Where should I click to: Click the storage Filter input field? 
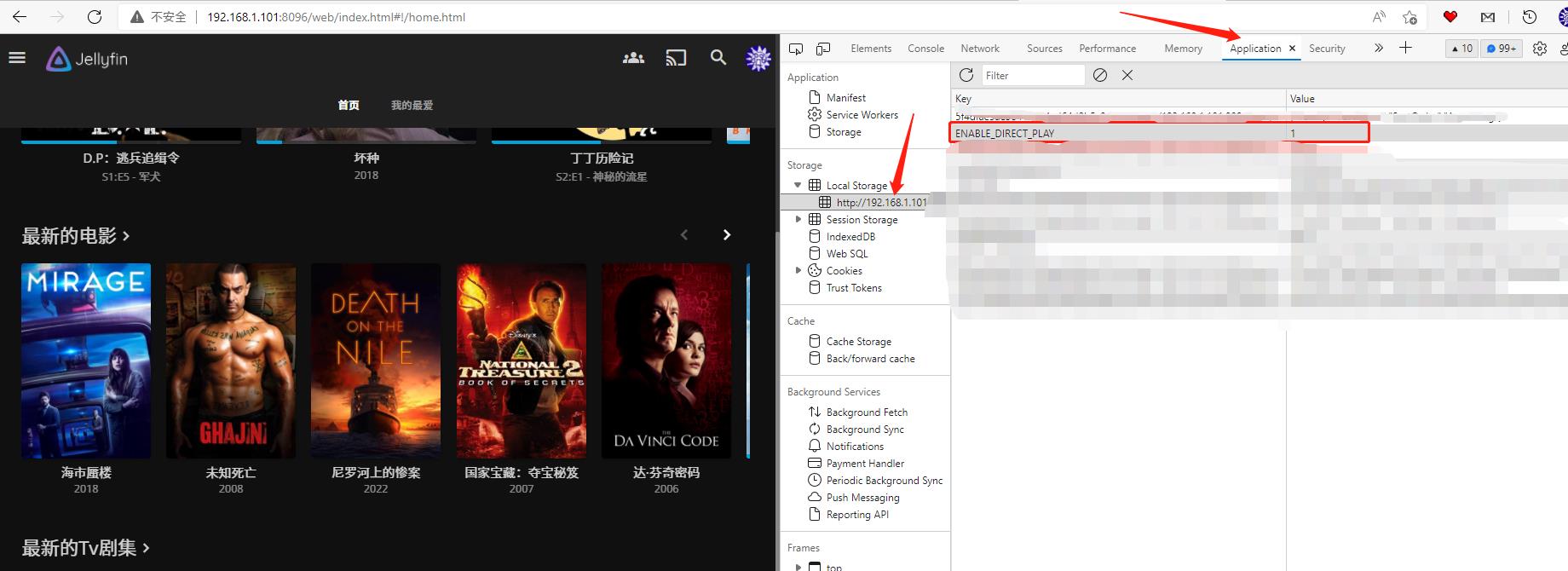[x=1033, y=75]
